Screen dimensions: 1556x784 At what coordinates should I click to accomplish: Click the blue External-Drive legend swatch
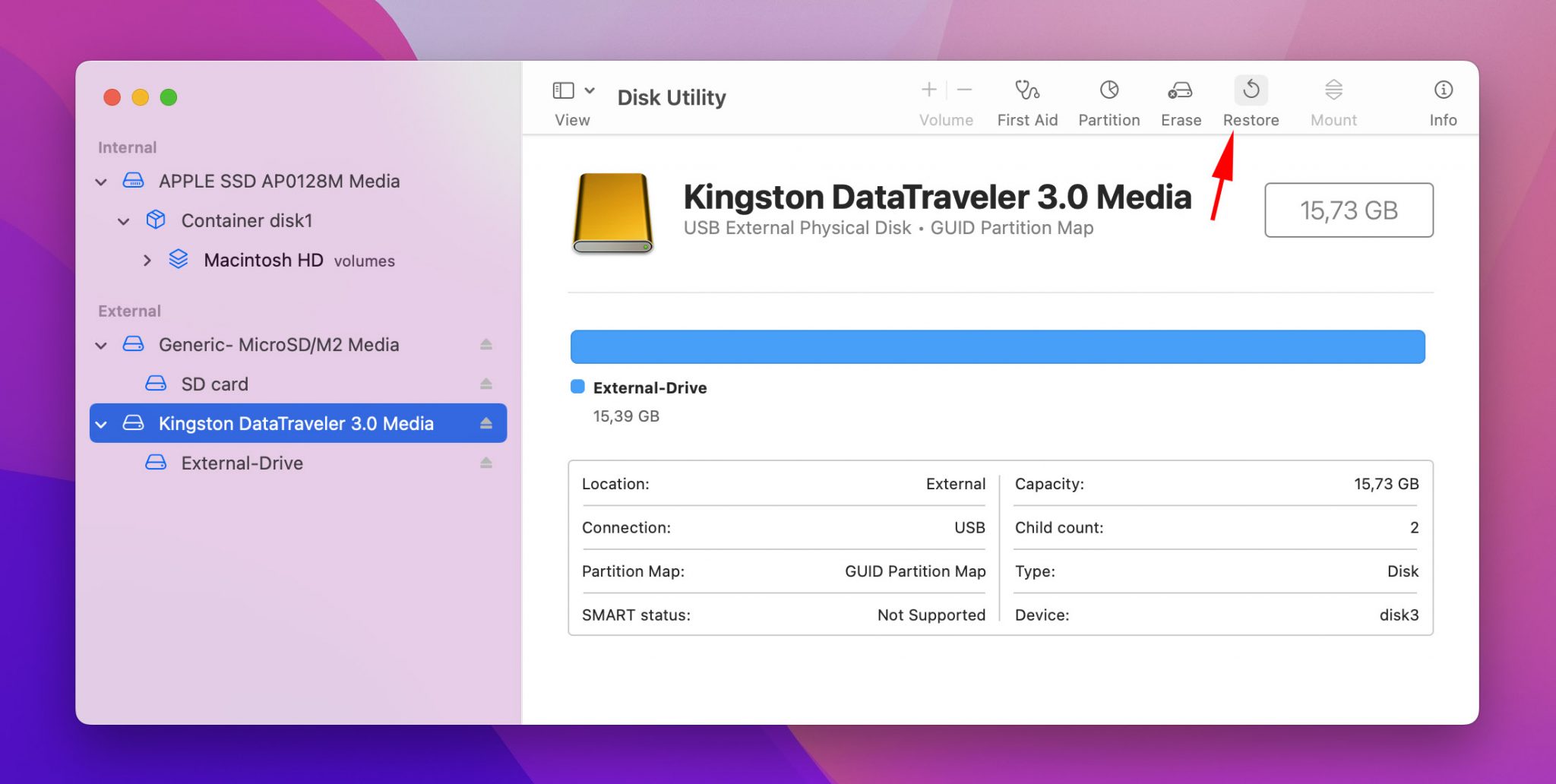point(577,387)
